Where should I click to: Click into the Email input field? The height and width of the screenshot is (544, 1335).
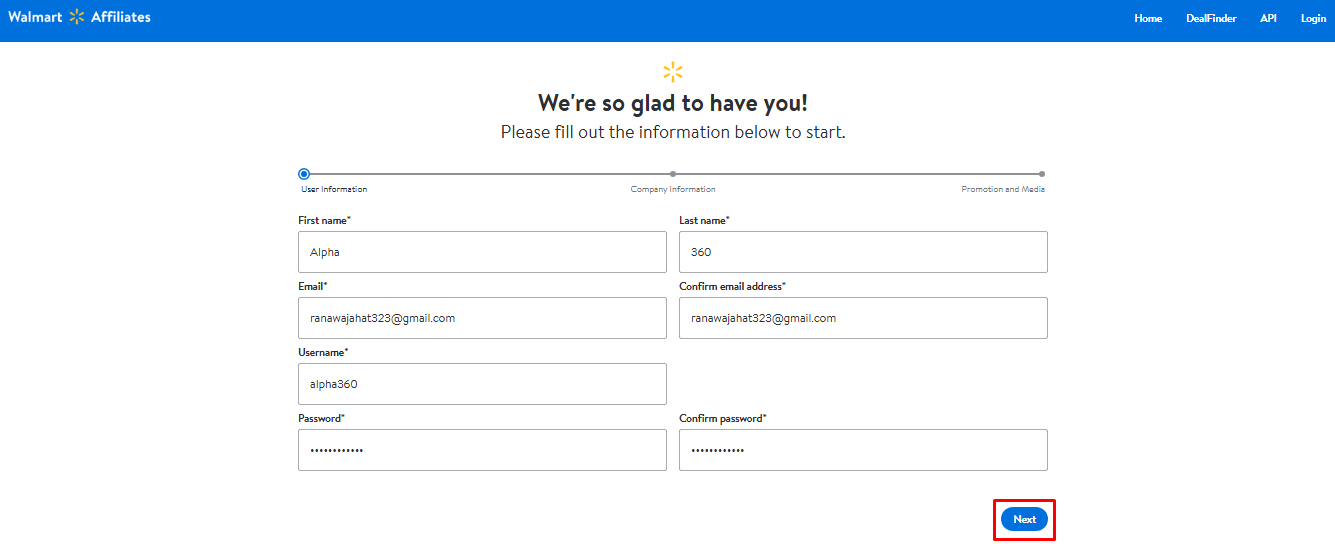tap(482, 318)
